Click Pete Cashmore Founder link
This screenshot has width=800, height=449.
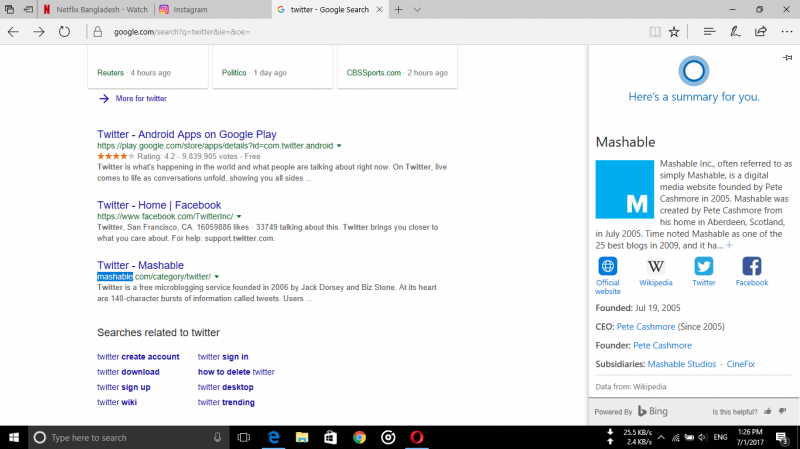(x=662, y=345)
